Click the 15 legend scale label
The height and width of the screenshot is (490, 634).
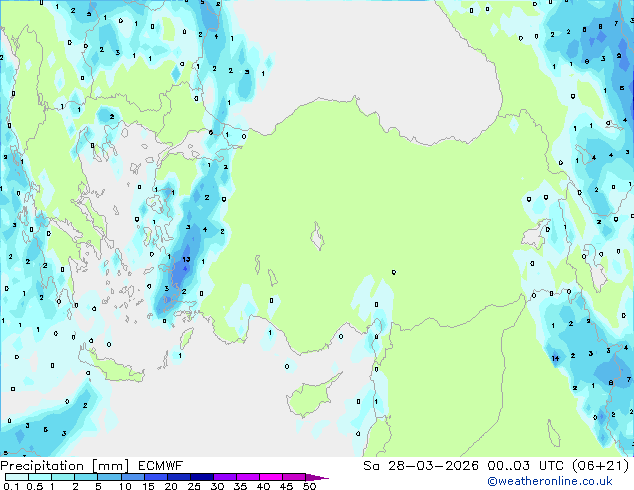click(148, 486)
